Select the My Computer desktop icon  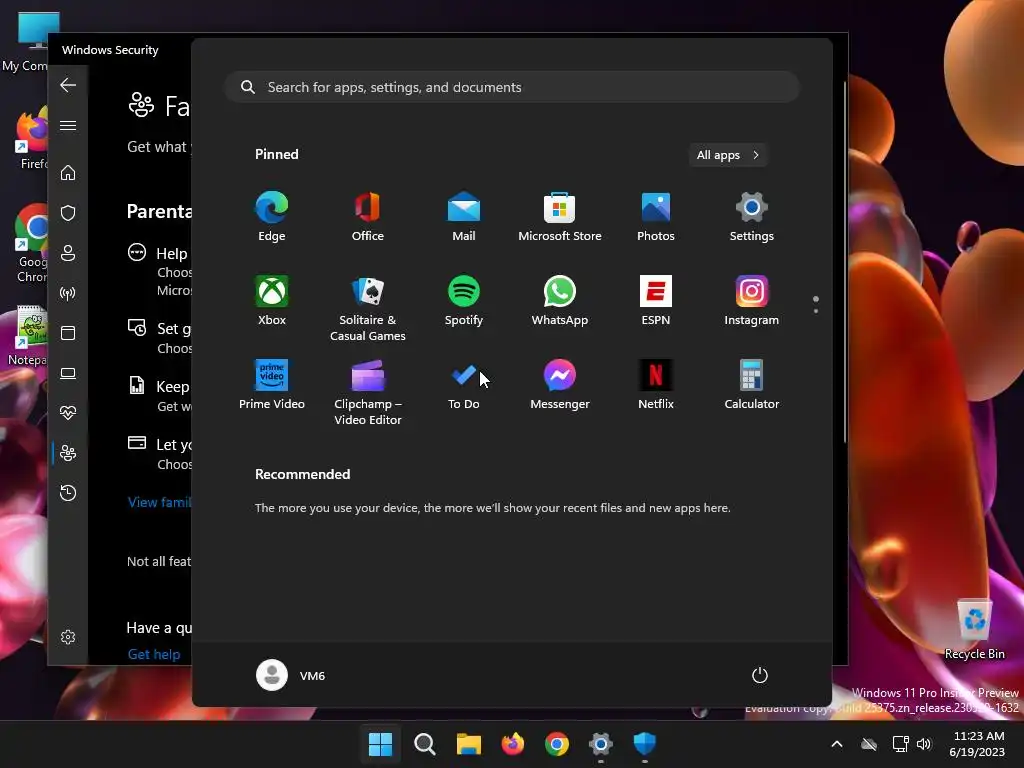tap(26, 42)
